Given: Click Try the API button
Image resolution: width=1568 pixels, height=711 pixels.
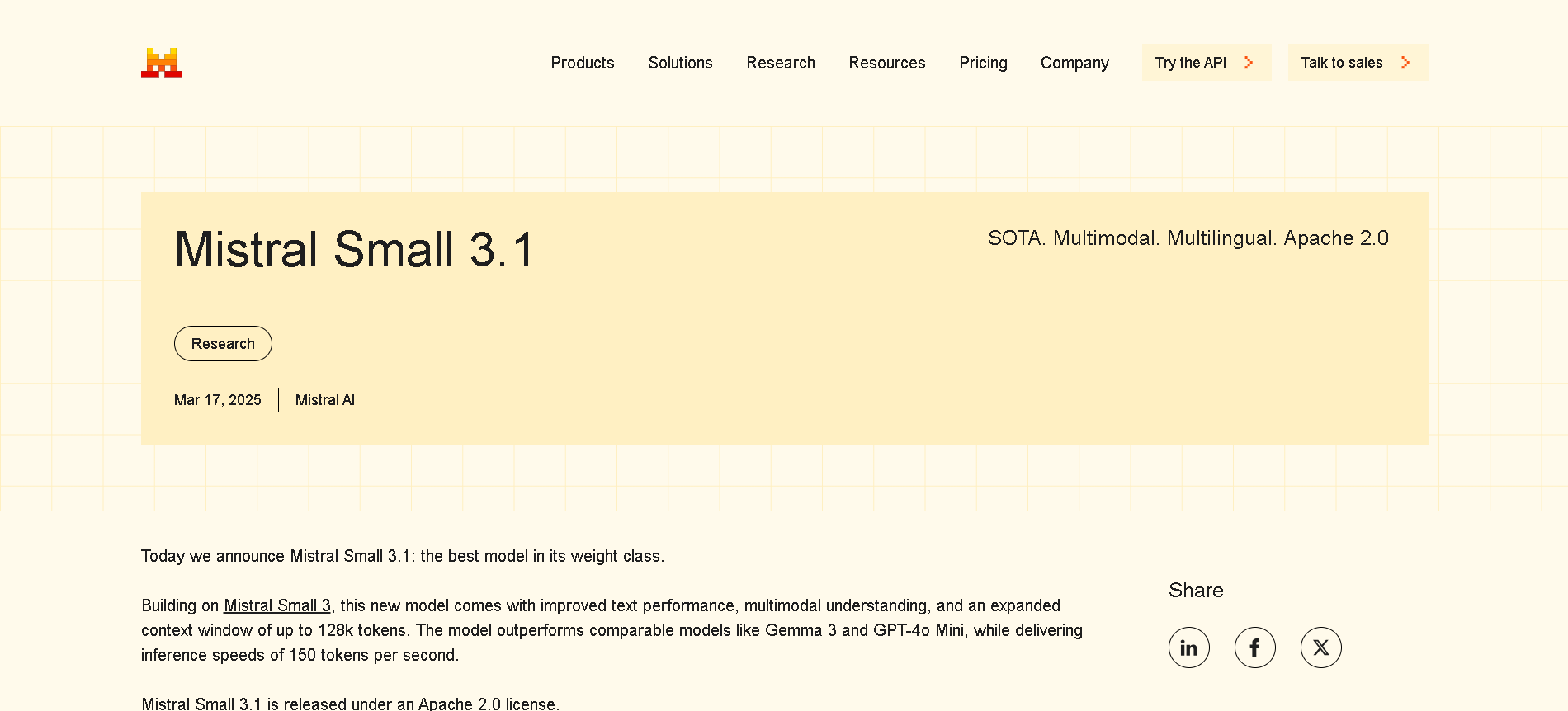Looking at the screenshot, I should (1207, 63).
